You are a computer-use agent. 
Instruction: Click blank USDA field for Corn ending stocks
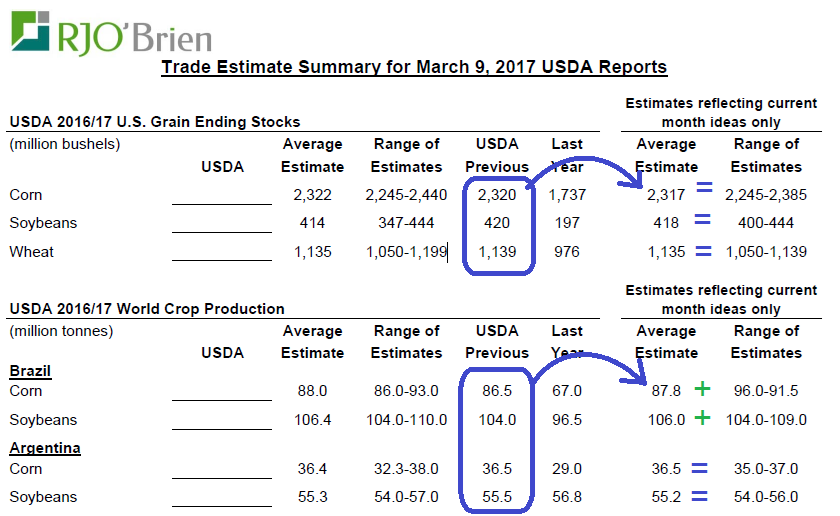tap(221, 196)
